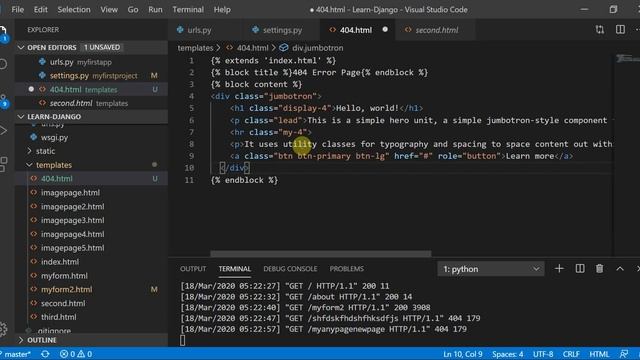This screenshot has height=360, width=640.
Task: Split the terminal panel
Action: pos(580,269)
